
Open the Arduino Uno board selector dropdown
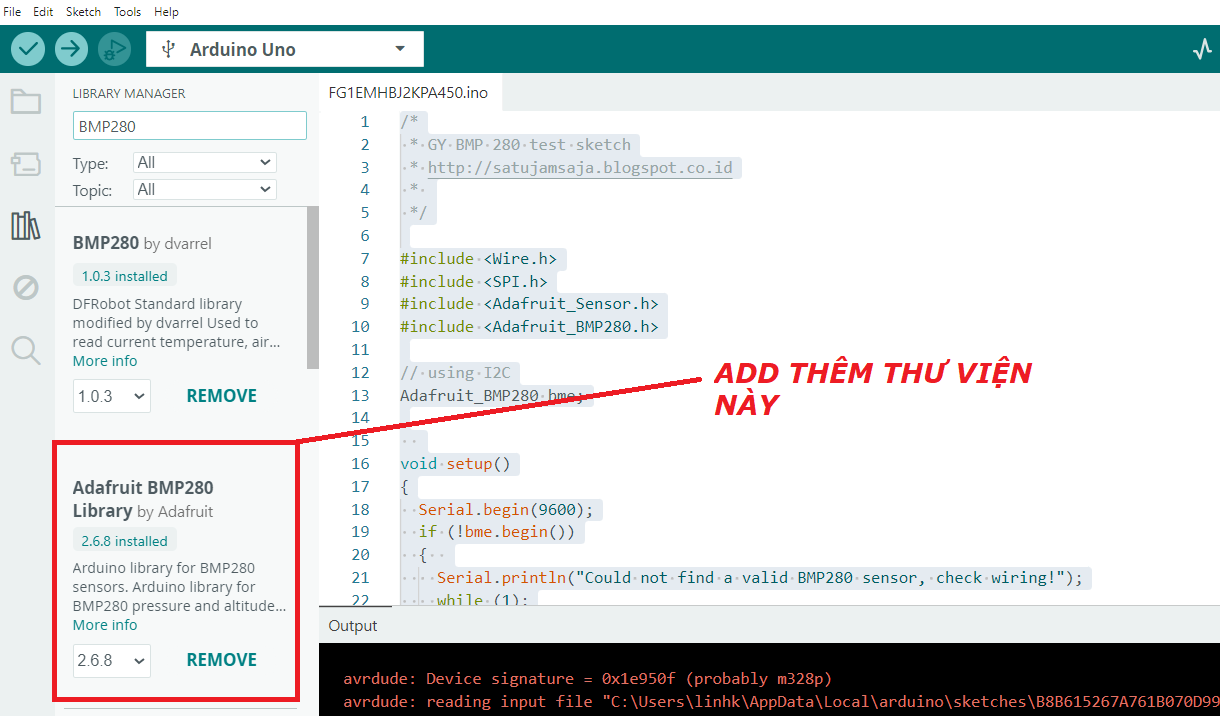pyautogui.click(x=284, y=49)
